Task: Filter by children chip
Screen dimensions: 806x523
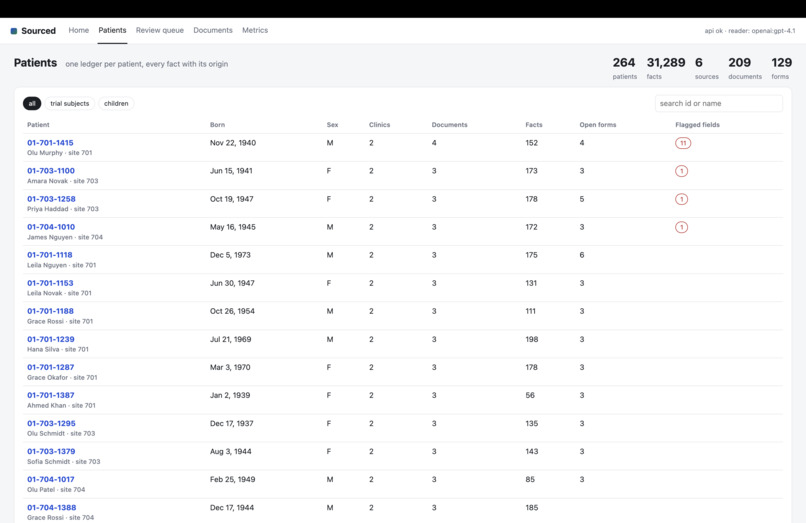Action: pos(116,103)
